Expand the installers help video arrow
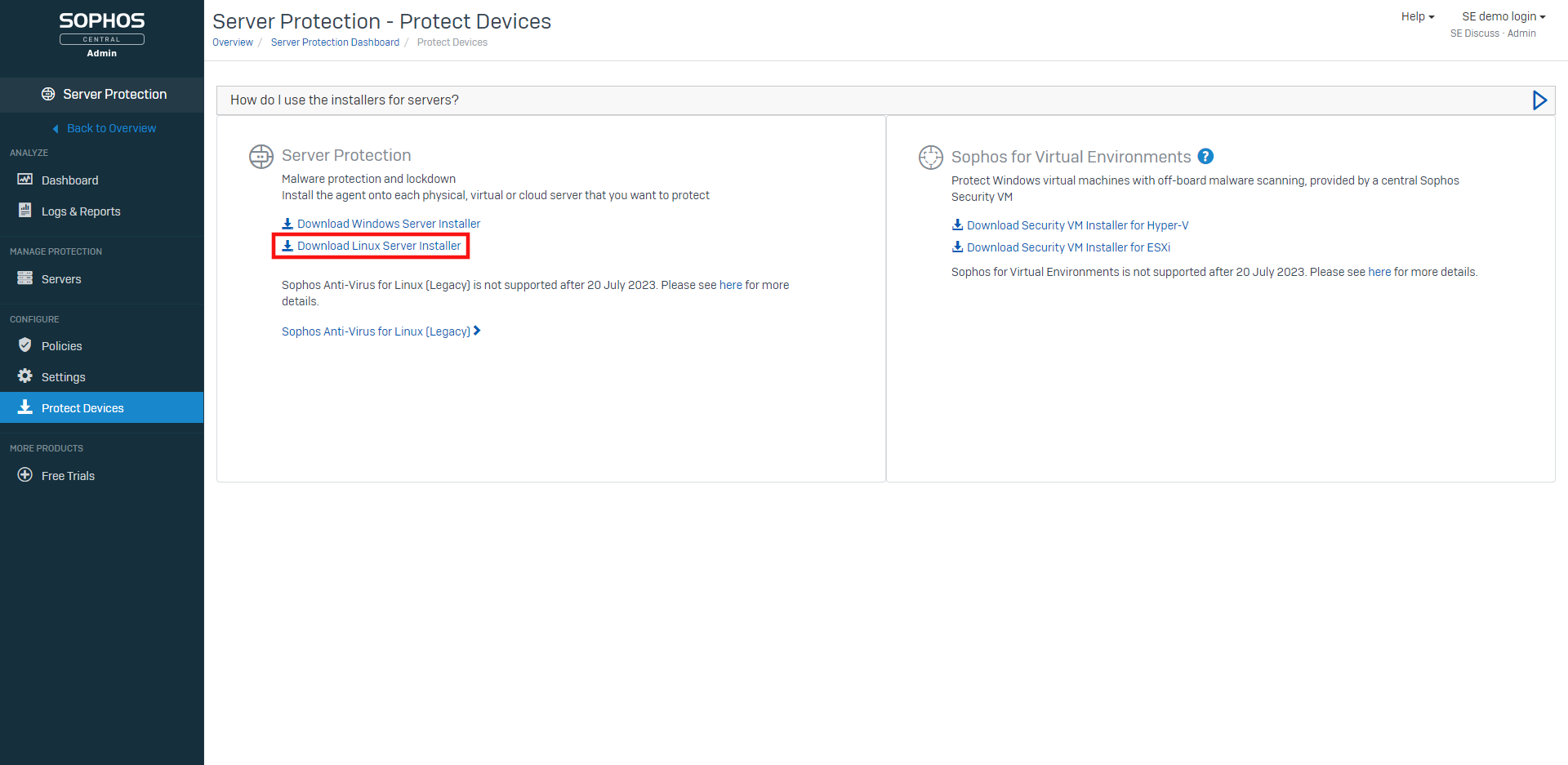This screenshot has width=1568, height=765. click(1539, 100)
